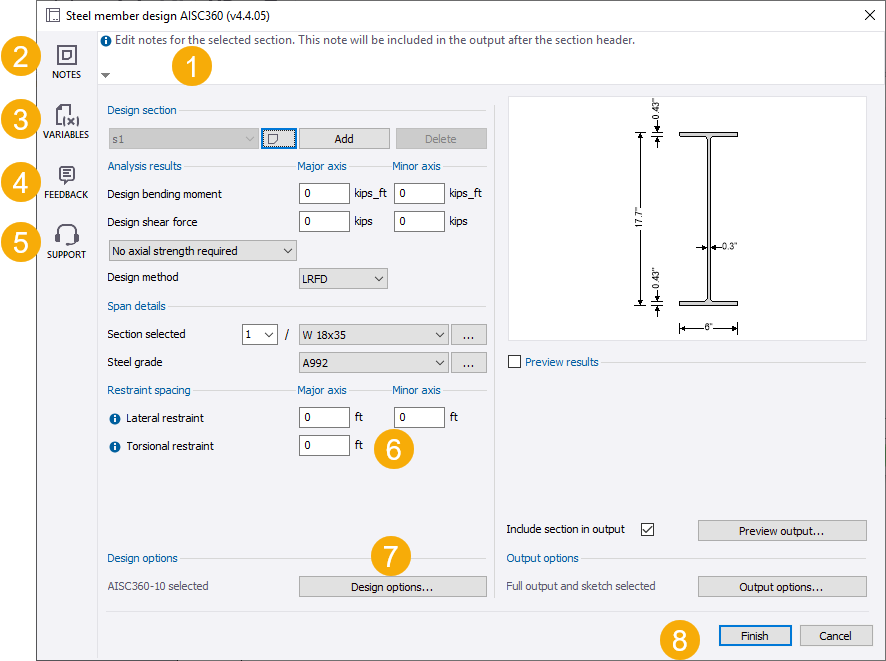Click the Design options button

coord(392,587)
